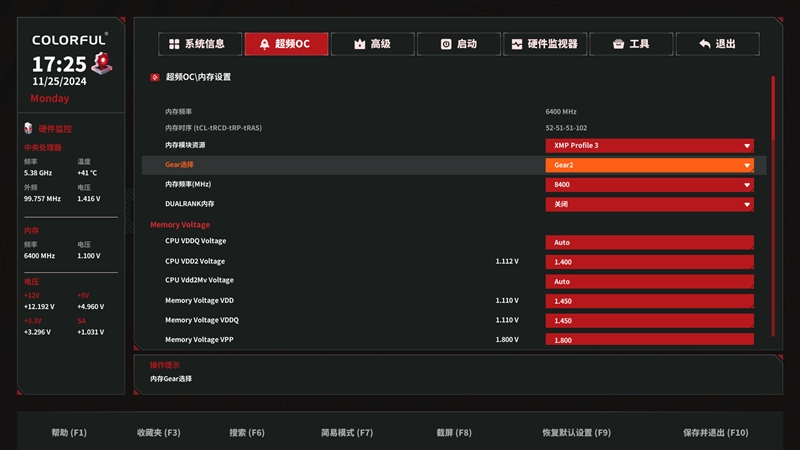The height and width of the screenshot is (450, 800).
Task: Click the CPU VDD2 Voltage 1.400 field
Action: (x=649, y=262)
